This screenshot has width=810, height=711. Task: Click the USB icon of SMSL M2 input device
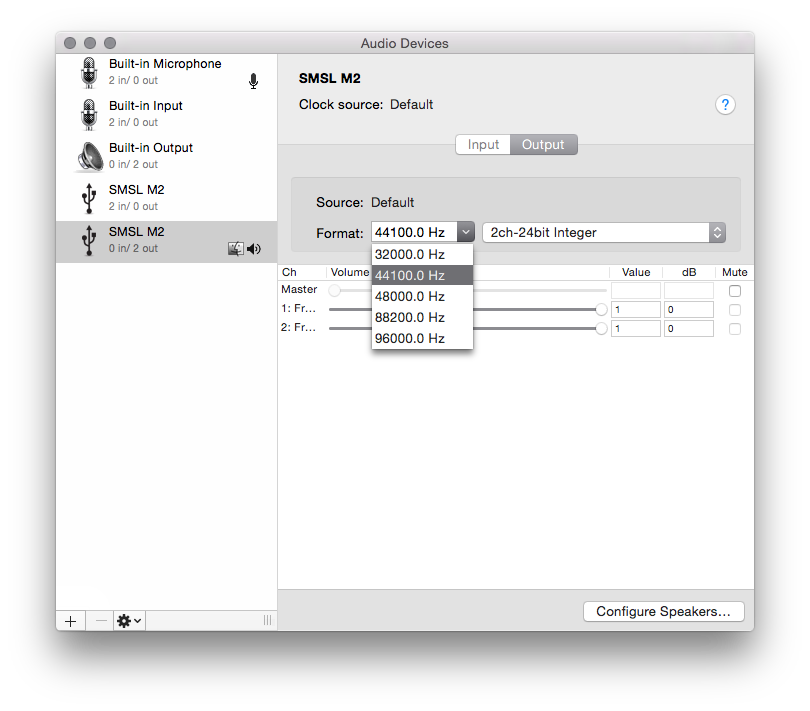(89, 198)
